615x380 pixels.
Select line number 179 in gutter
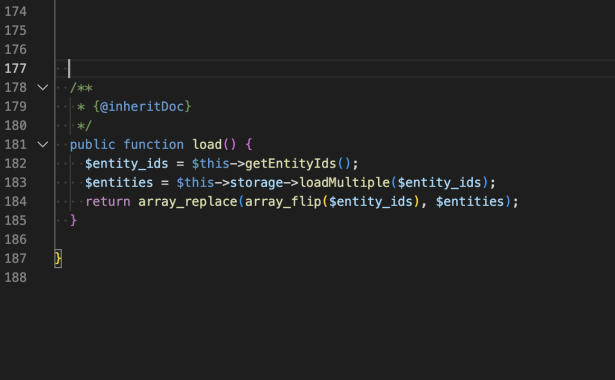tap(16, 107)
